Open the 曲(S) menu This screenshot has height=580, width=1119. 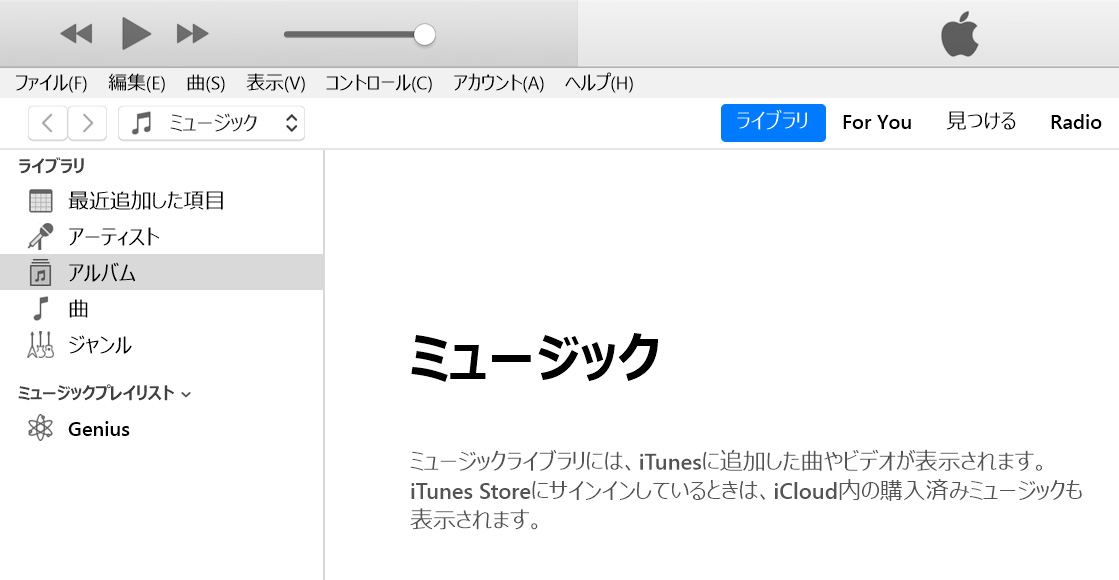point(206,83)
